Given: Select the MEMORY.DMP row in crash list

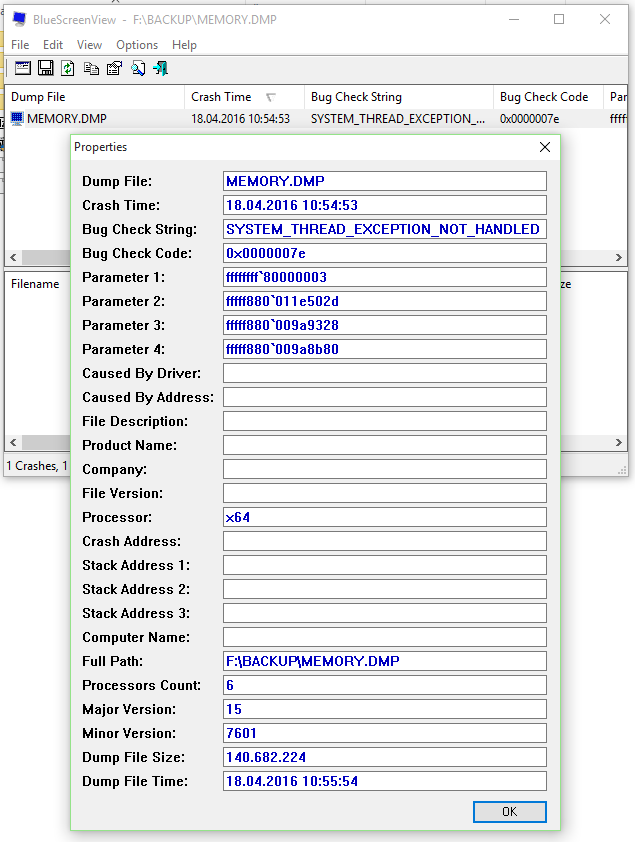Looking at the screenshot, I should (316, 118).
